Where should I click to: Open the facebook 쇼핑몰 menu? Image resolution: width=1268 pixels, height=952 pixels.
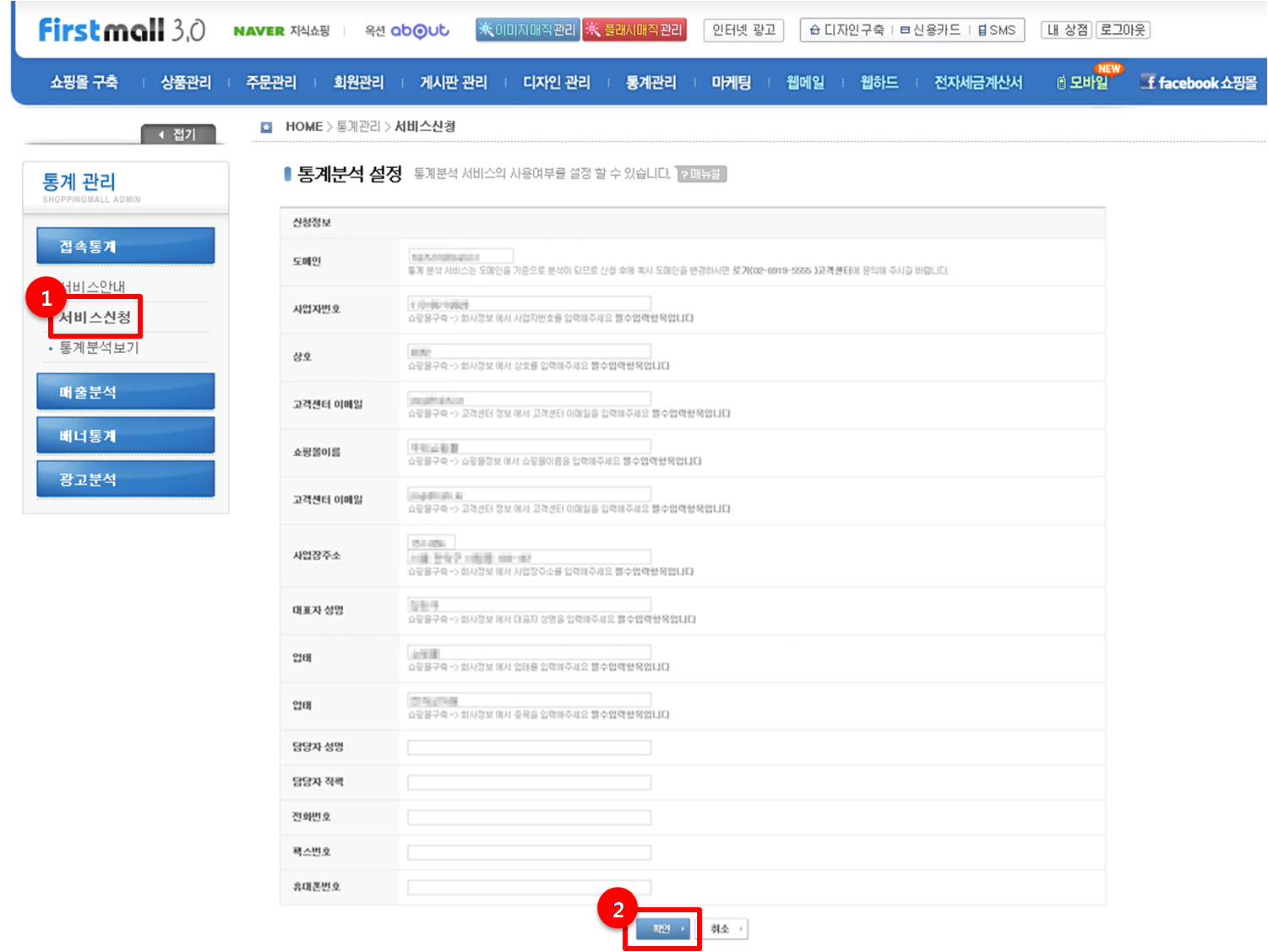[1198, 83]
